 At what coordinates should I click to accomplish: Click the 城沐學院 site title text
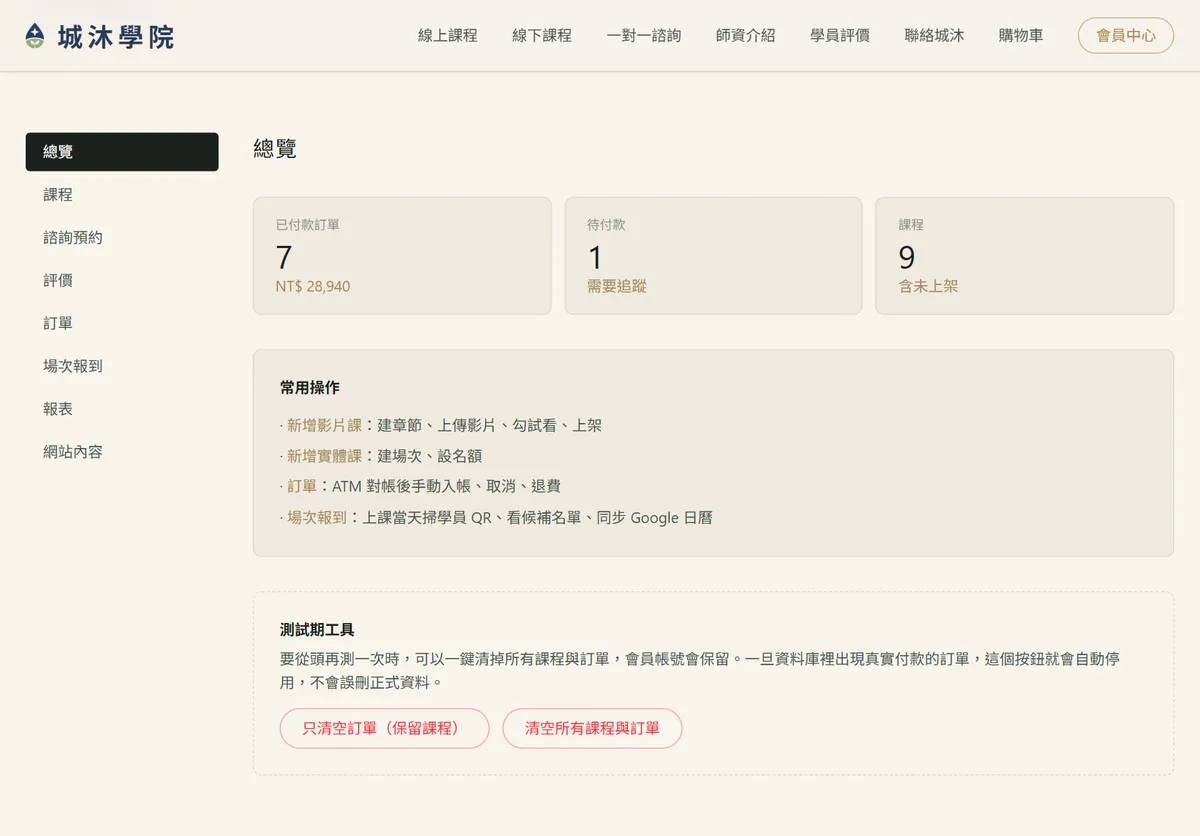tap(116, 38)
